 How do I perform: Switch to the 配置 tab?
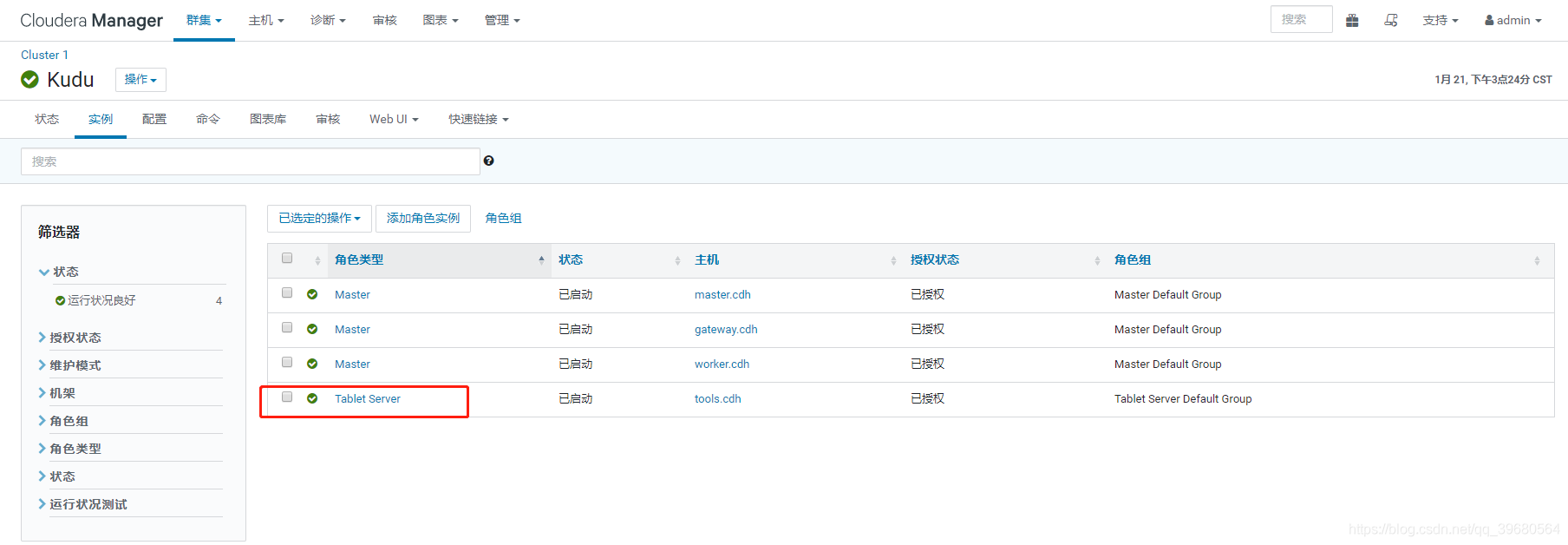154,120
